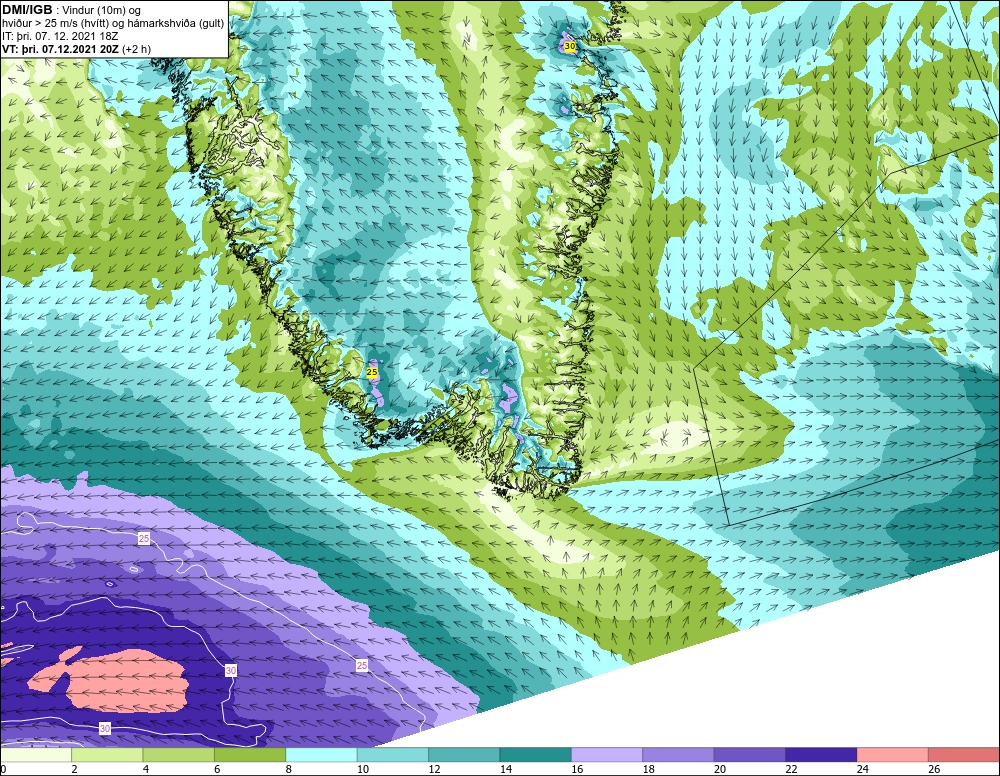Click the lavender 16–18 legend swatch
The width and height of the screenshot is (1000, 776).
pos(608,755)
